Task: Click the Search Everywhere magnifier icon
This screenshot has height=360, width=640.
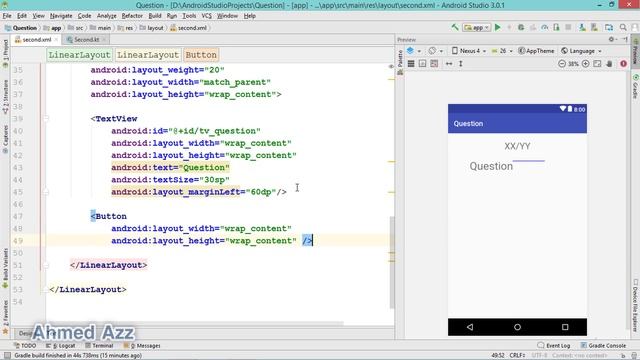Action: [x=623, y=27]
